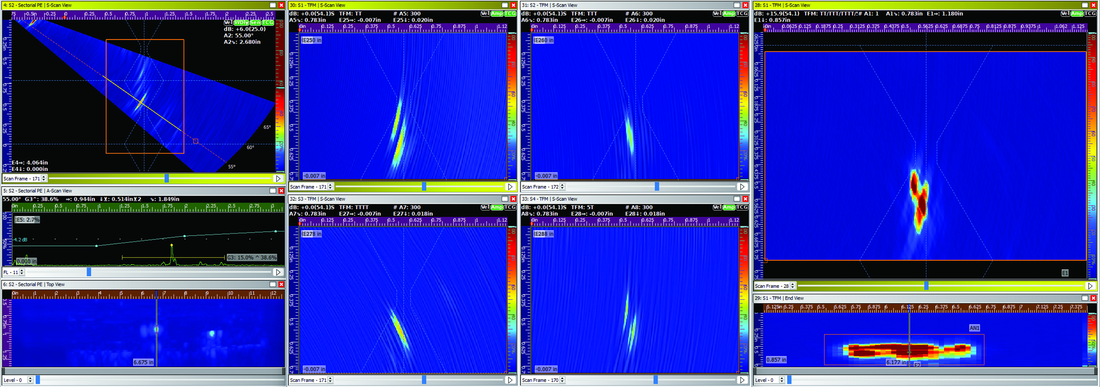The width and height of the screenshot is (1100, 387).
Task: Click FL slider handle in A-Scan View
Action: tap(88, 271)
